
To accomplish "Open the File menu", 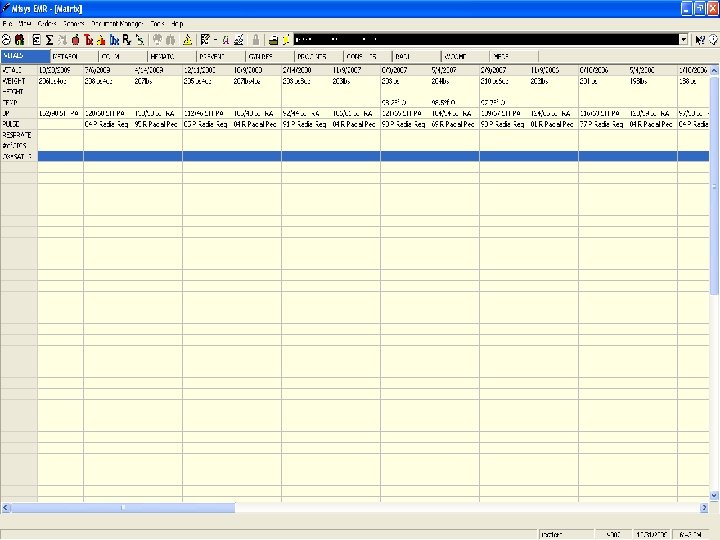I will (x=7, y=23).
